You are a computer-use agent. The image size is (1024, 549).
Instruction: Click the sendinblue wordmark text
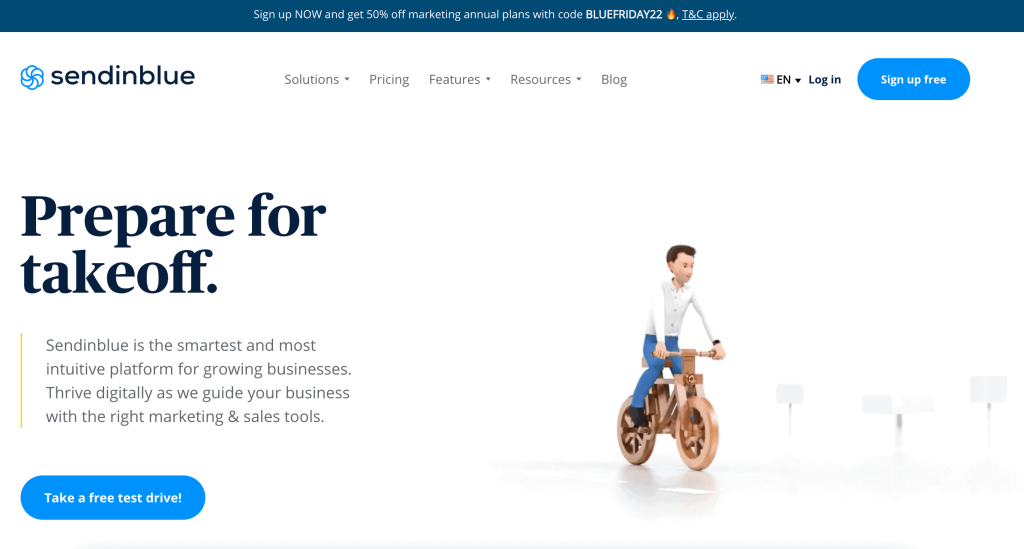coord(123,76)
